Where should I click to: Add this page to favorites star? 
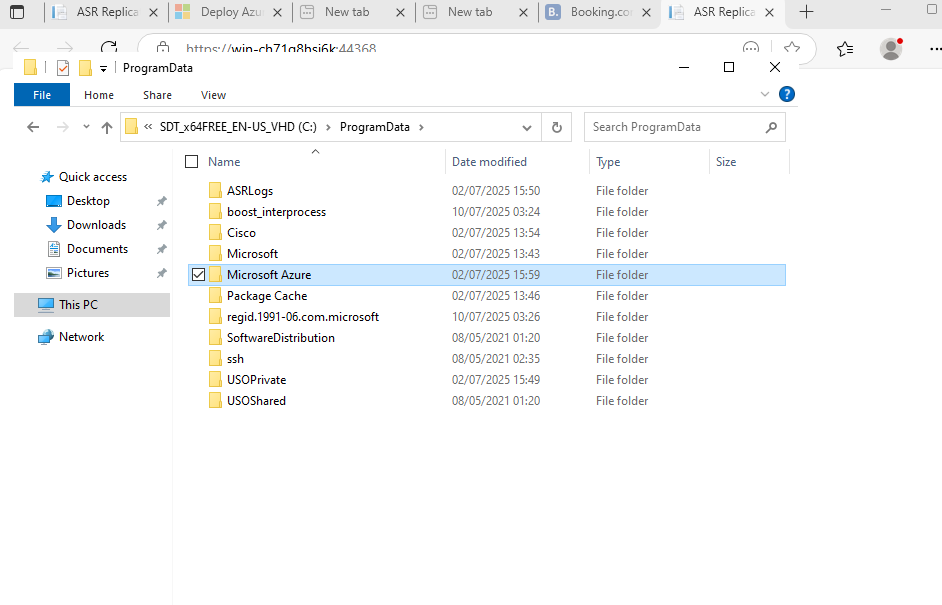[792, 48]
